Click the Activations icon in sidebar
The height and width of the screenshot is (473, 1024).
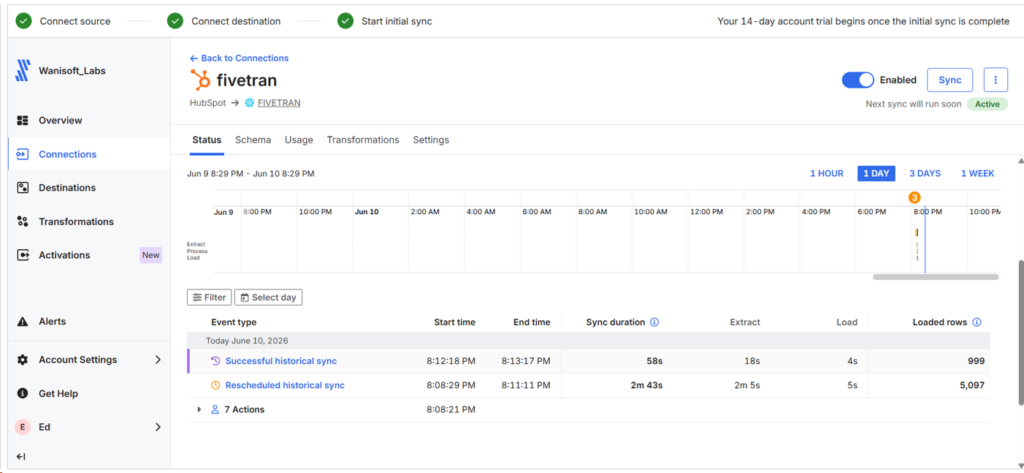coord(23,255)
